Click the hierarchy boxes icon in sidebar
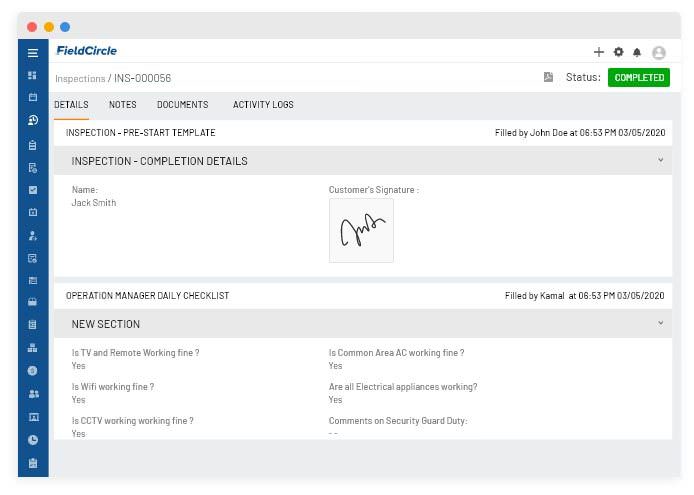694x495 pixels. coord(32,348)
